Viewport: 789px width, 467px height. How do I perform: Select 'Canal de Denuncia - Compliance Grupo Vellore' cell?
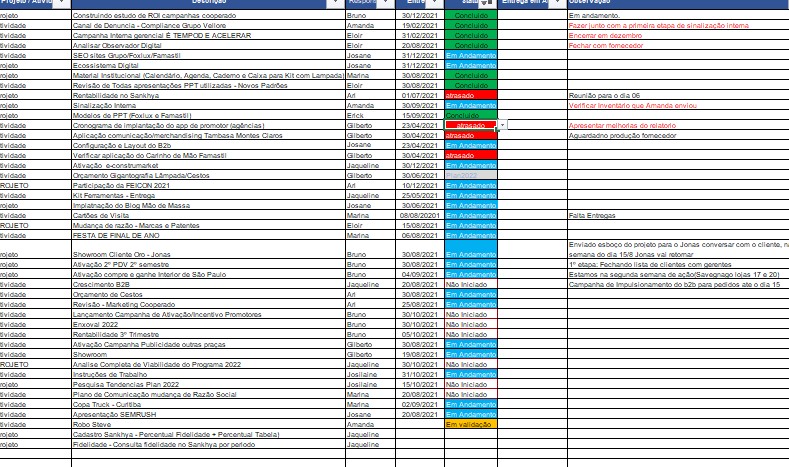coord(208,26)
